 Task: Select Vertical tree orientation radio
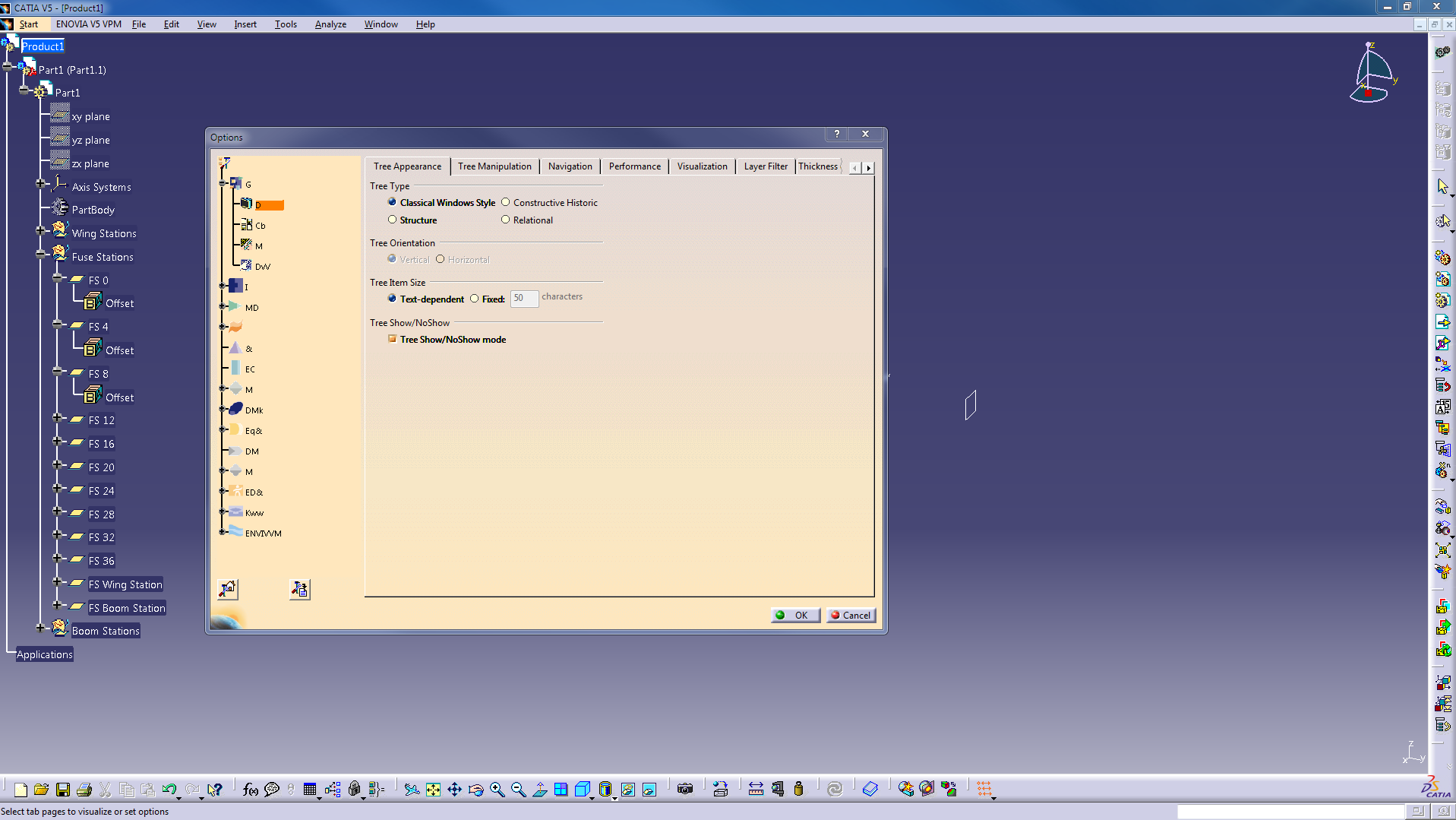tap(393, 259)
